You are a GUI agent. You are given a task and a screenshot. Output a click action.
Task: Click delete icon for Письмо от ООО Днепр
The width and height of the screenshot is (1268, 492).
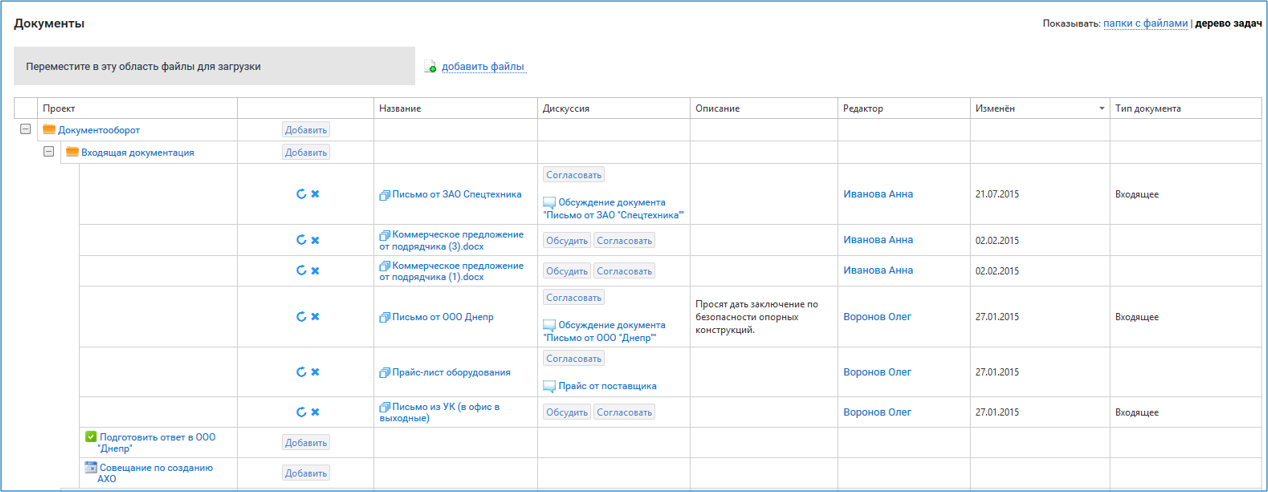click(x=315, y=317)
